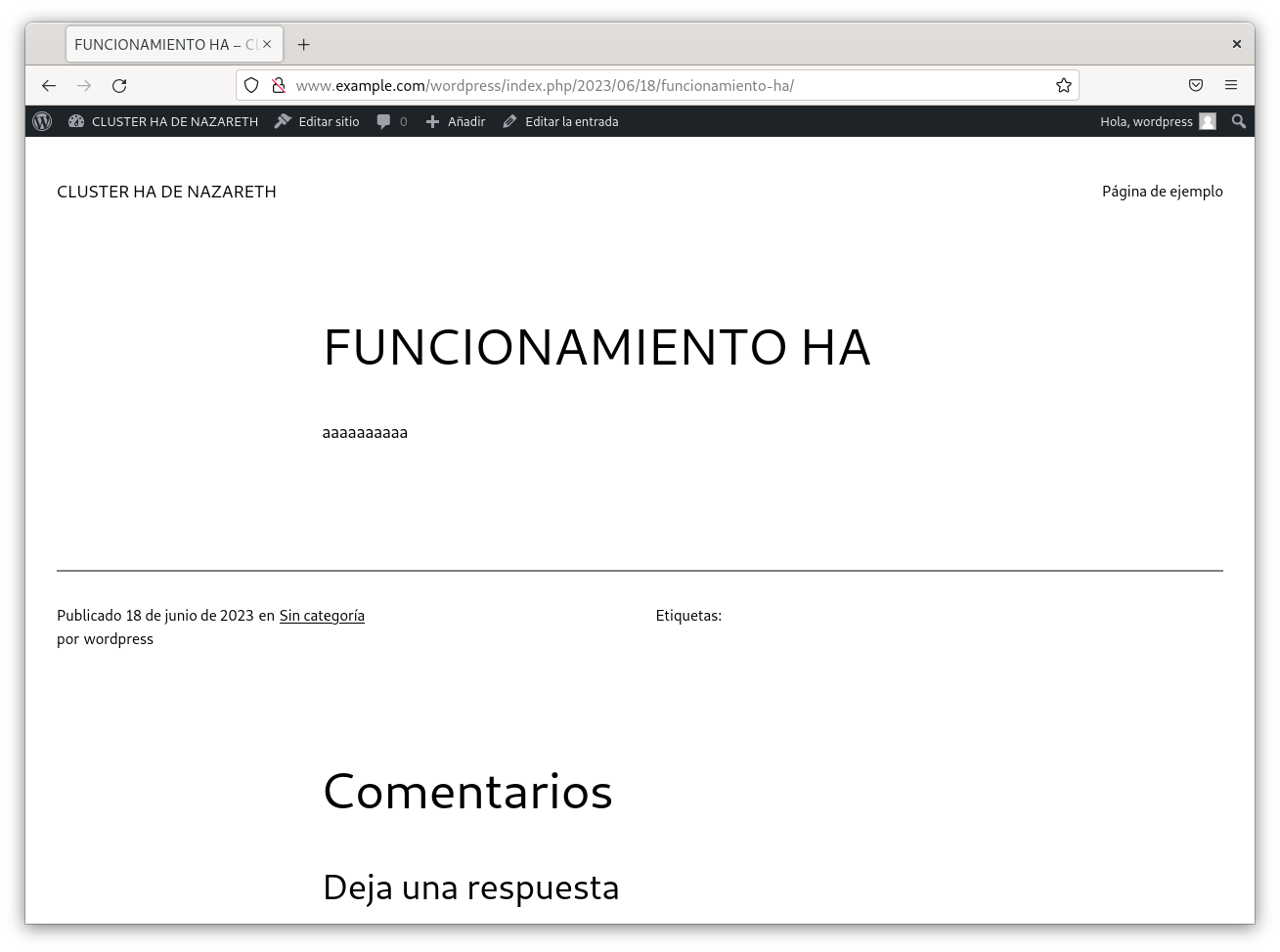Open the admin bar search magnifier
Image resolution: width=1280 pixels, height=952 pixels.
click(1238, 121)
